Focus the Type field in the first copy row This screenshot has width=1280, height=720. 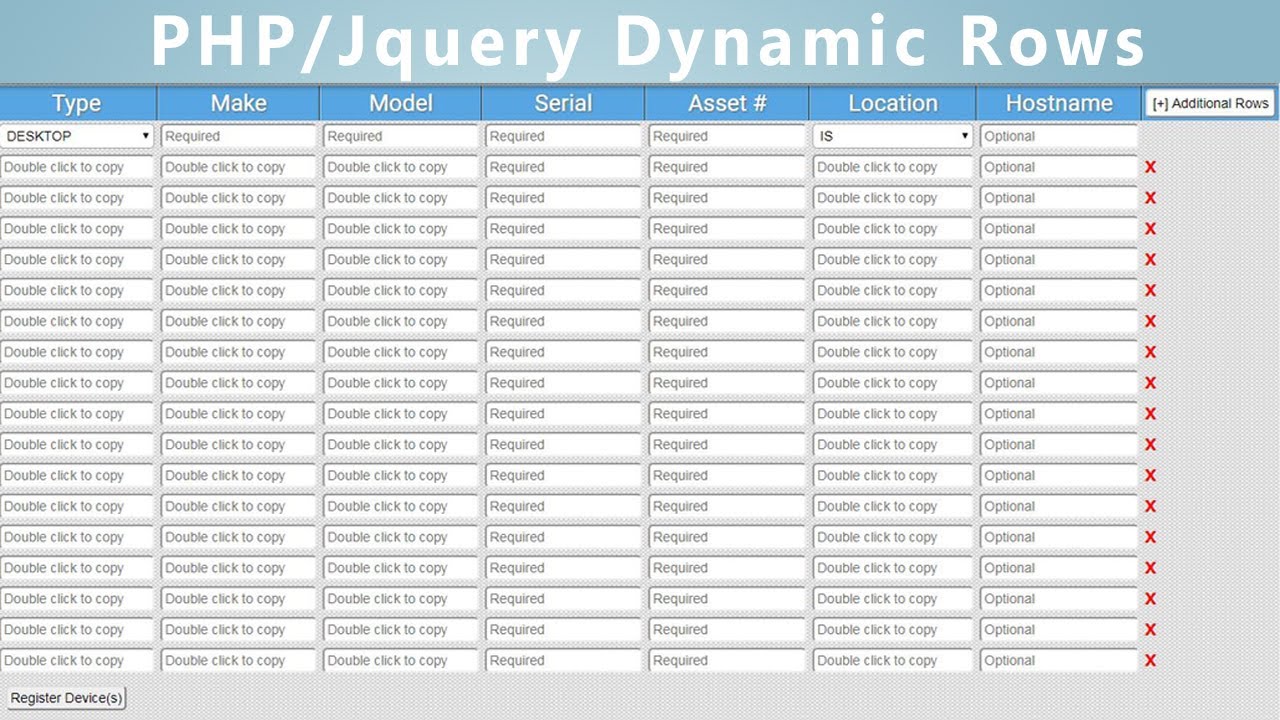pos(77,167)
